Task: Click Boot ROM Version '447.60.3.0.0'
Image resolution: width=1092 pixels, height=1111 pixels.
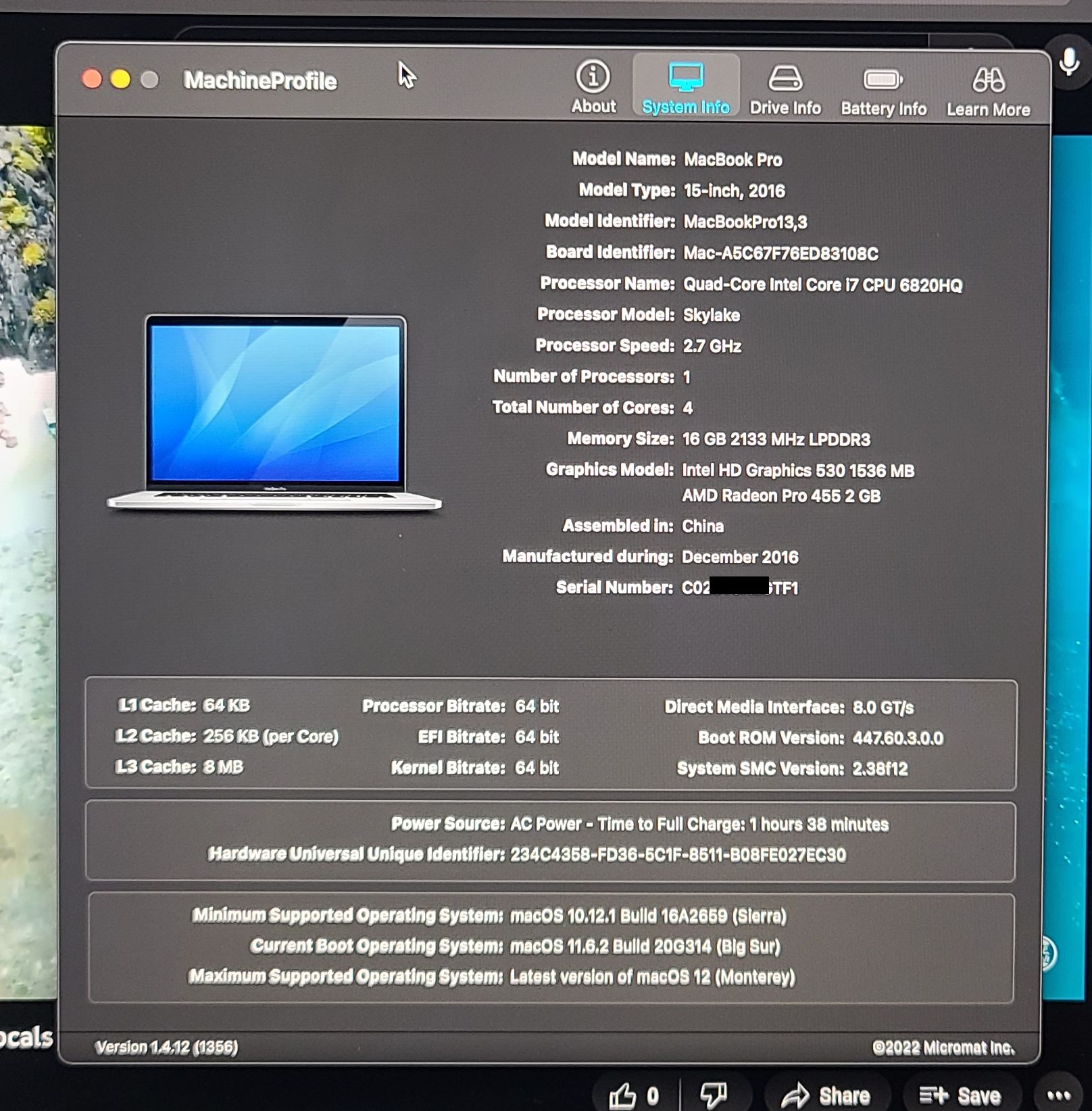Action: 897,738
